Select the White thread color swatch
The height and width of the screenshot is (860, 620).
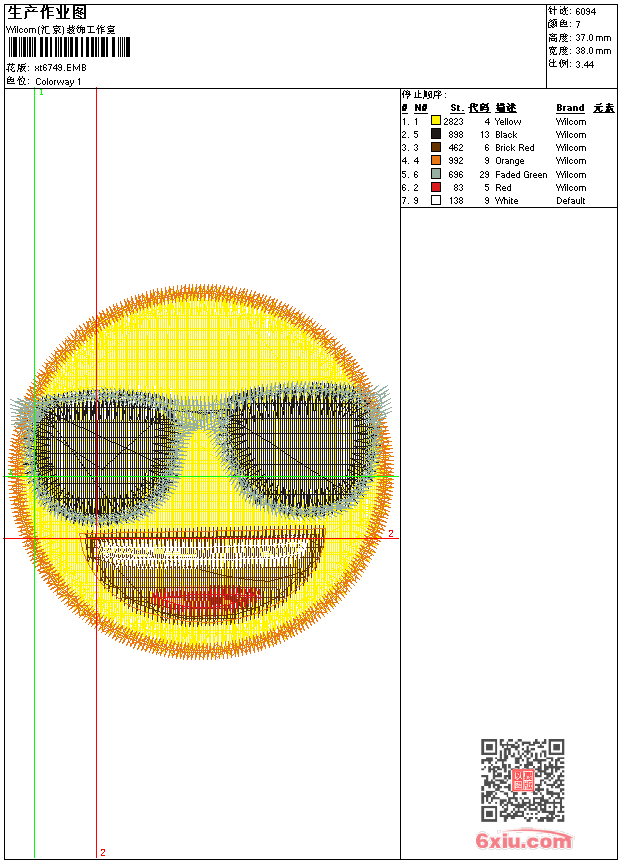(436, 200)
